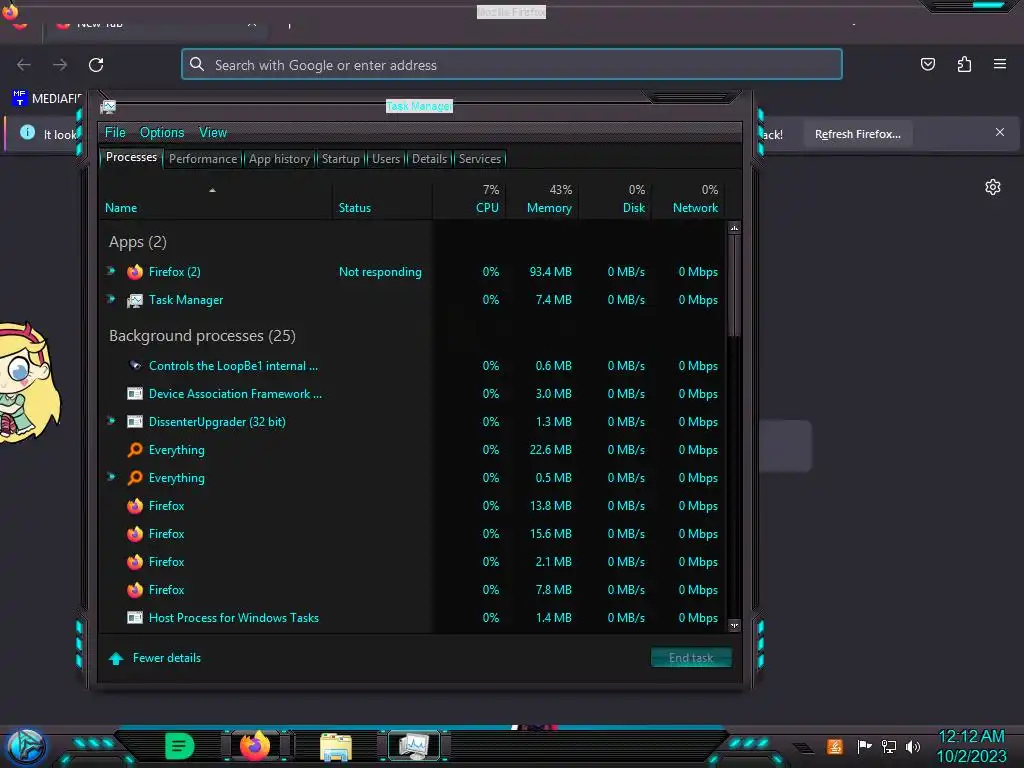Screen dimensions: 1024x768
Task: Select 'Device Association Framework ...' row
Action: point(413,394)
